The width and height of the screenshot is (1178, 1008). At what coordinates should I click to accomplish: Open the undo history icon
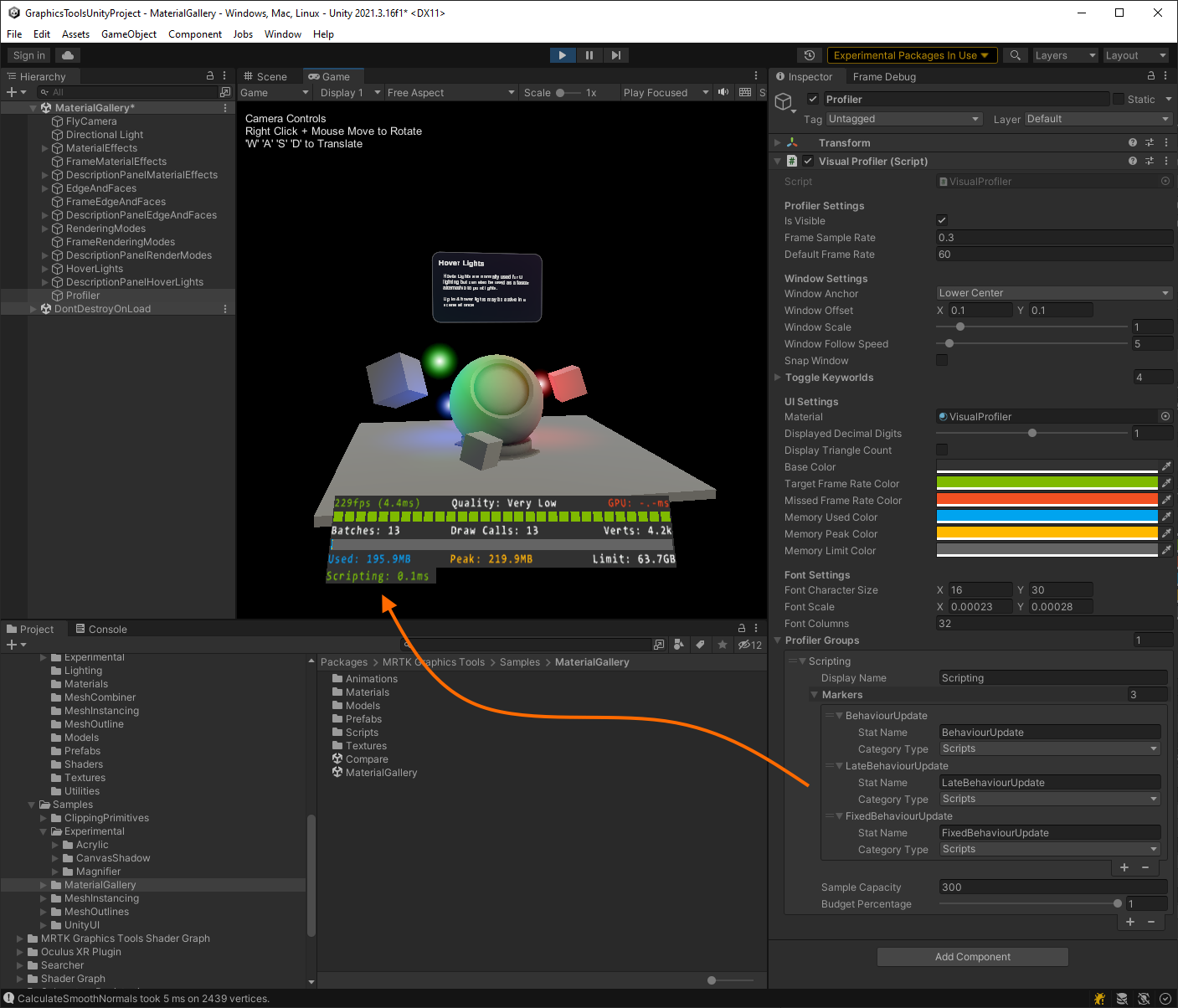810,55
